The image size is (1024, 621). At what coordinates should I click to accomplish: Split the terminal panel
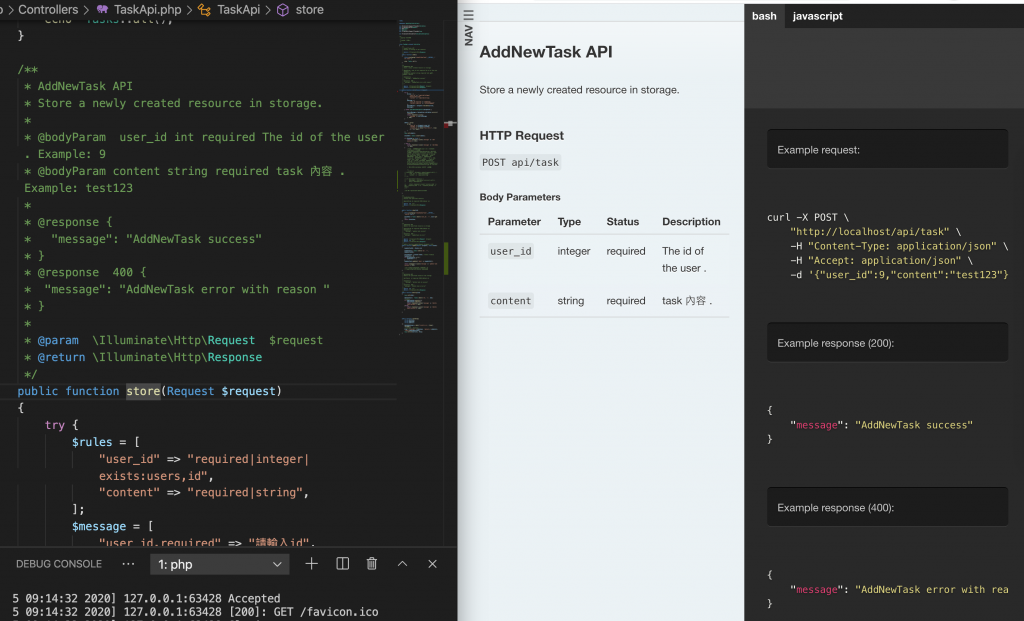click(342, 564)
